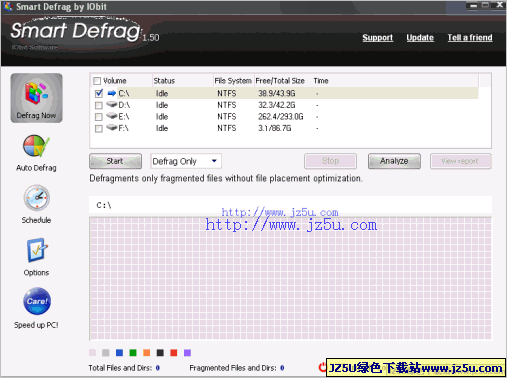Click the red legend swatch
Viewport: 507px width, 378px height.
click(174, 353)
